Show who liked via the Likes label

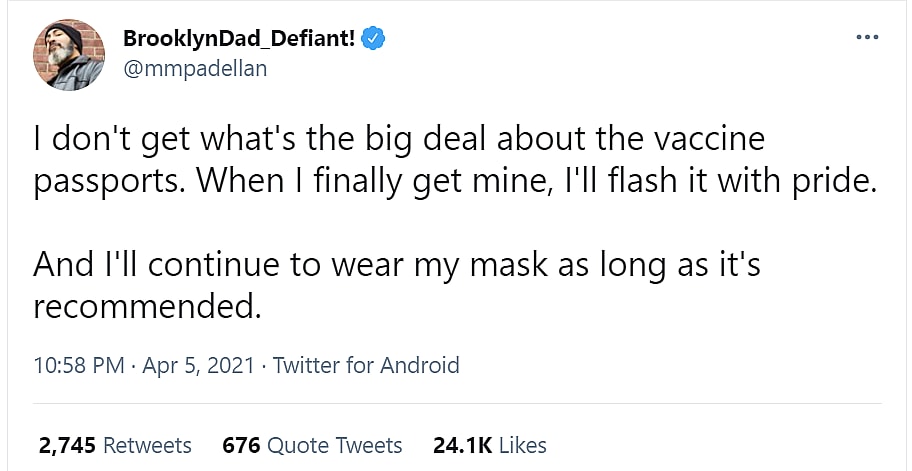click(x=522, y=445)
